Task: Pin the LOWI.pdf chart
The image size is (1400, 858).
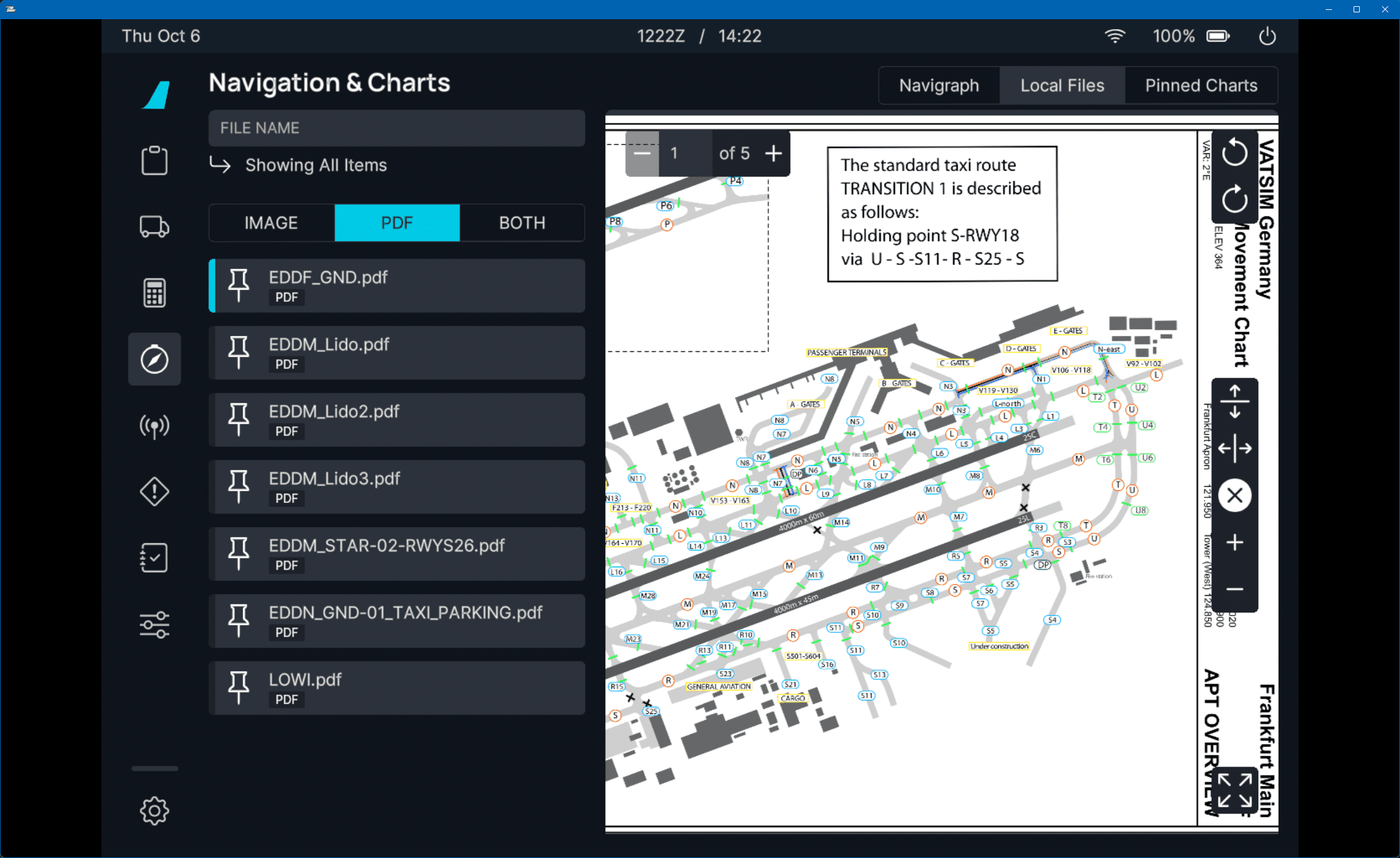Action: click(238, 687)
